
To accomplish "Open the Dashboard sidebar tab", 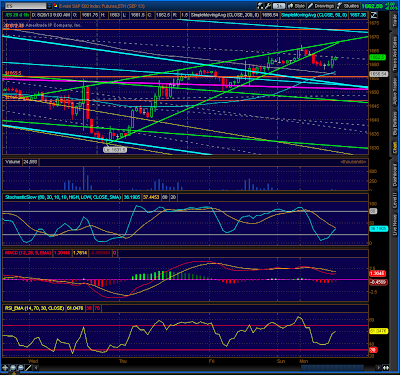I will click(395, 175).
